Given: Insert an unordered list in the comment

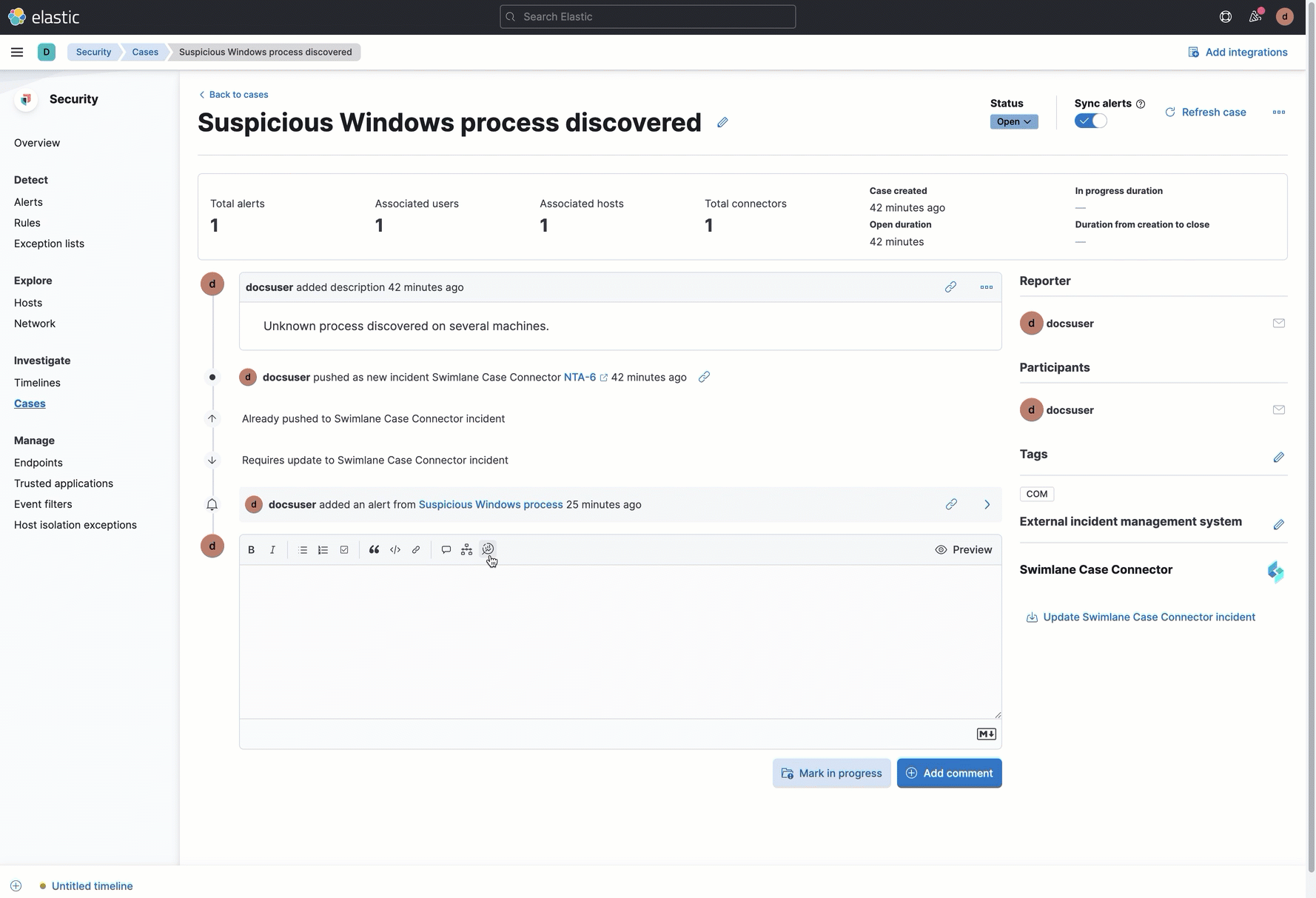Looking at the screenshot, I should coord(302,549).
